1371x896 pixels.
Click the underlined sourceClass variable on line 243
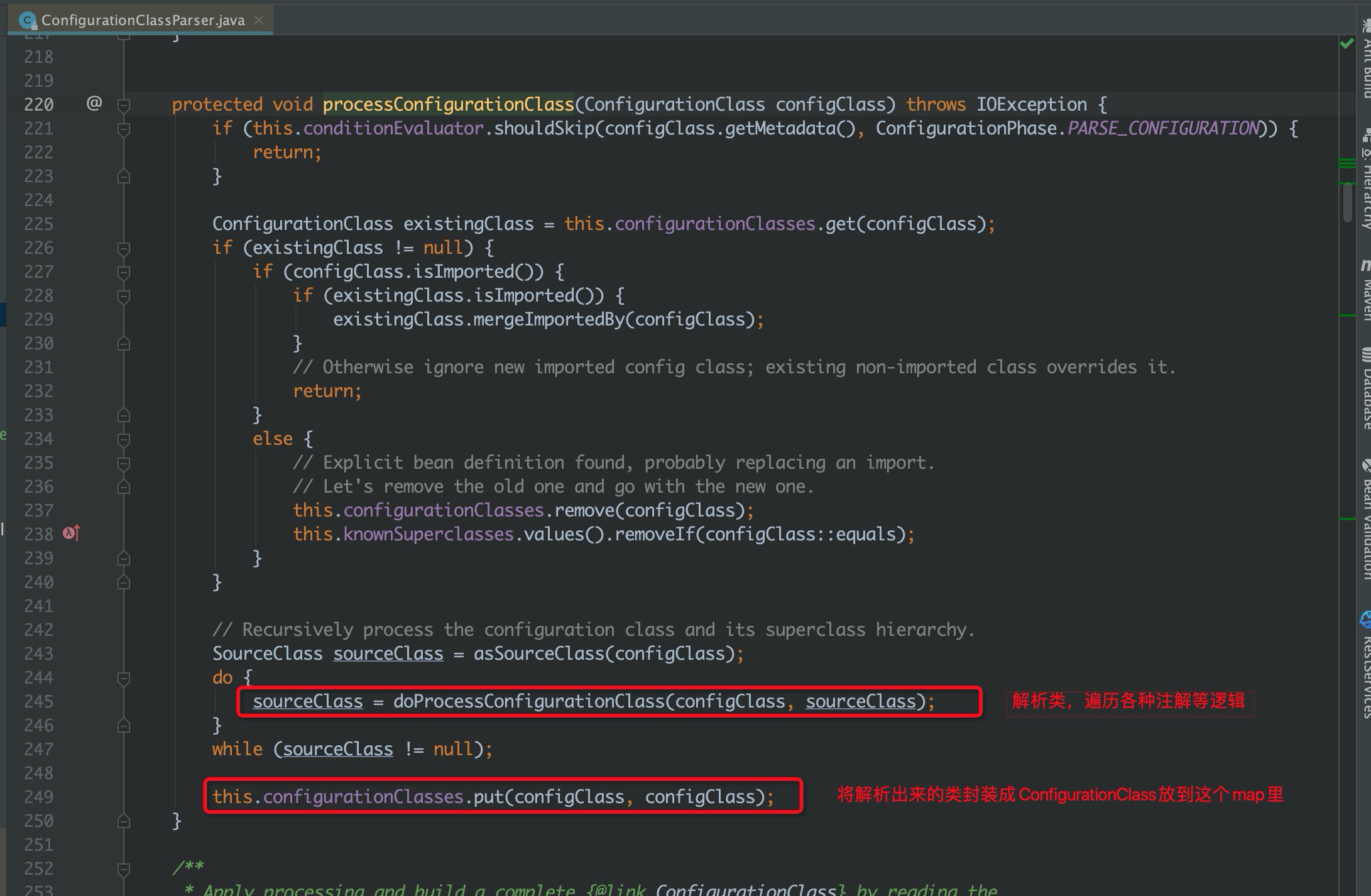click(388, 653)
